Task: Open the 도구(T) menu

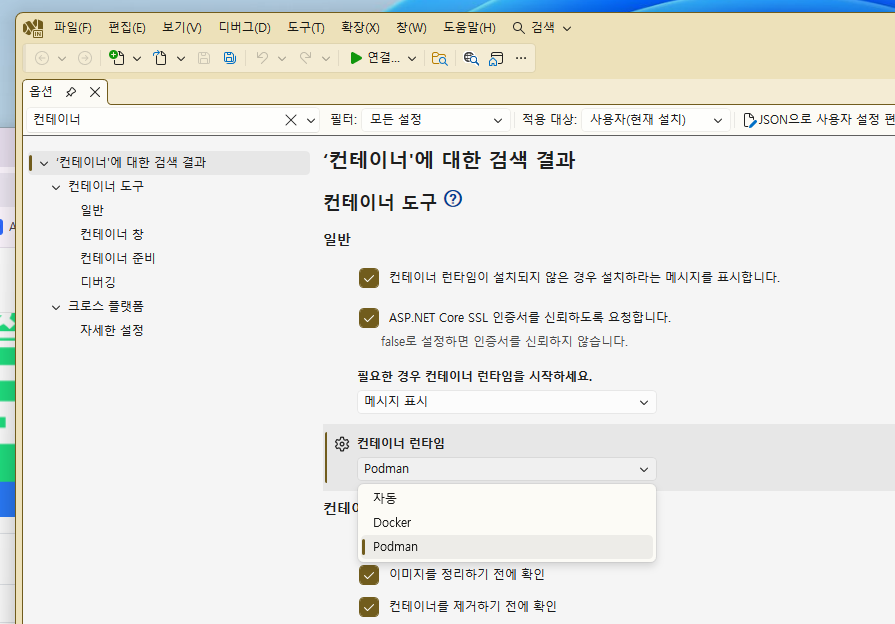Action: pyautogui.click(x=305, y=28)
